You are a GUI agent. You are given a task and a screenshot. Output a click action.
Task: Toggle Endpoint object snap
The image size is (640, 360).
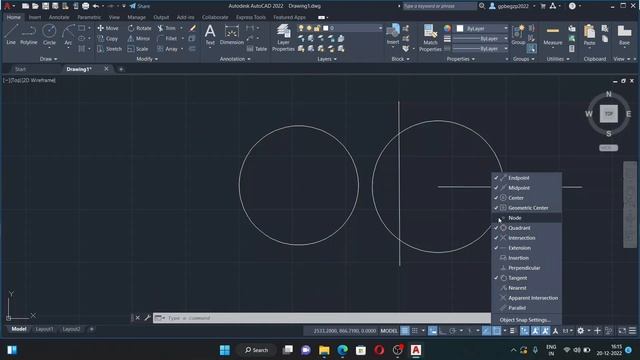(527, 178)
